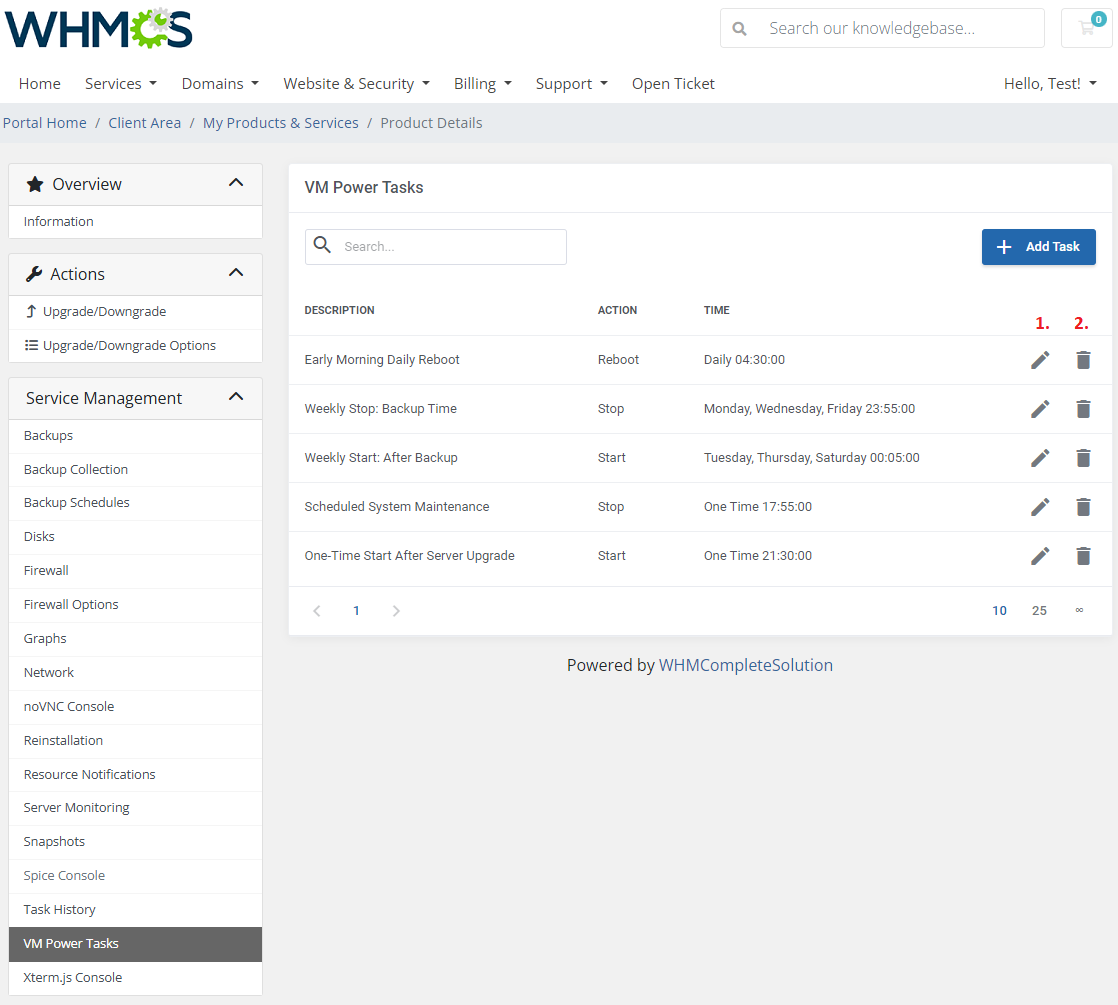
Task: Open the Support dropdown menu
Action: click(x=571, y=83)
